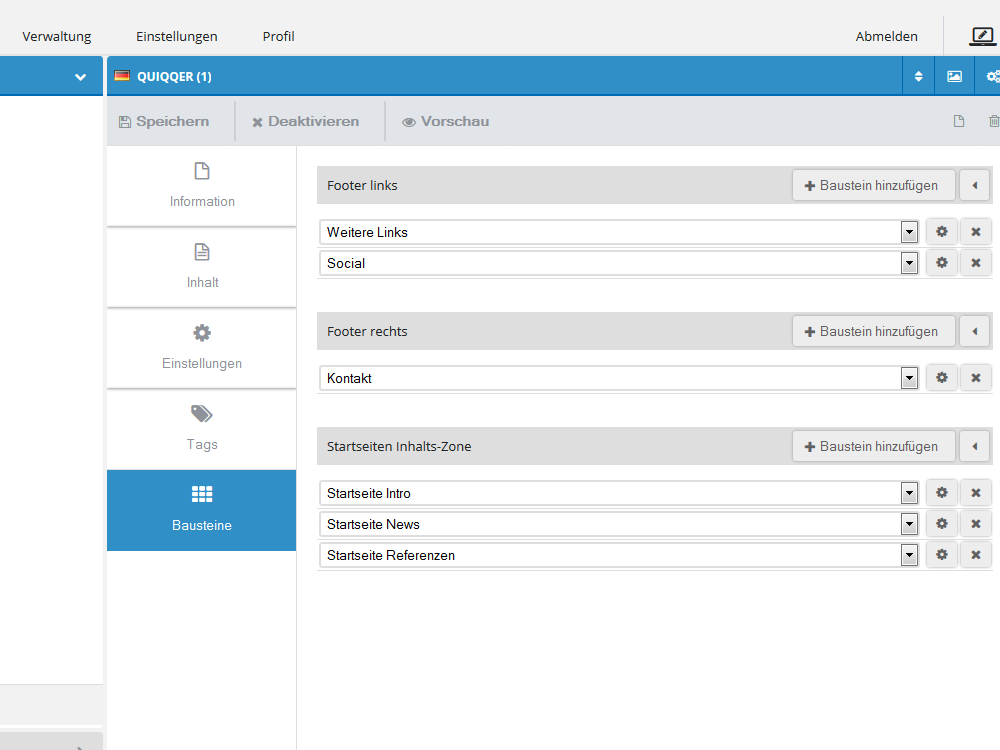Open the Startseite News dropdown

(x=909, y=524)
